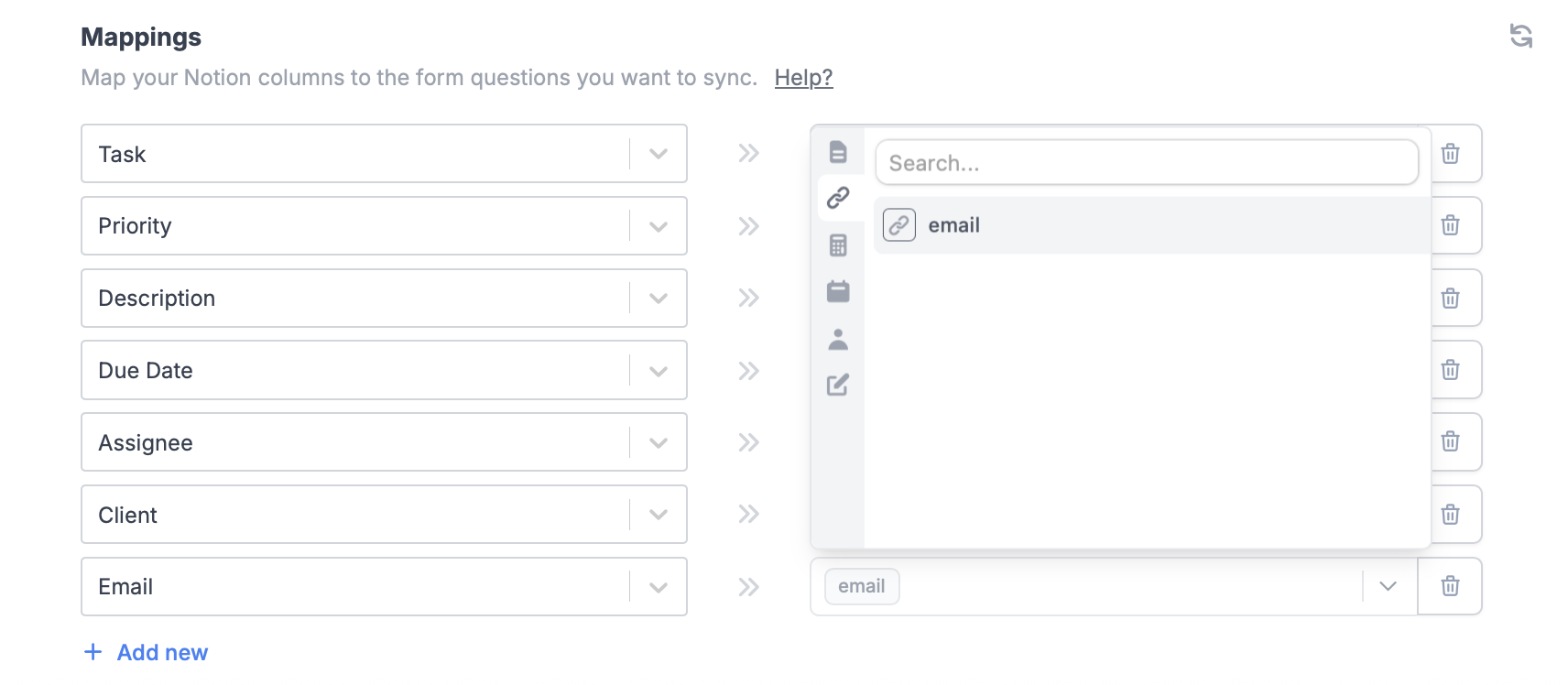This screenshot has width=1568, height=685.
Task: Click the mapping arrow next to Assignee
Action: [748, 442]
